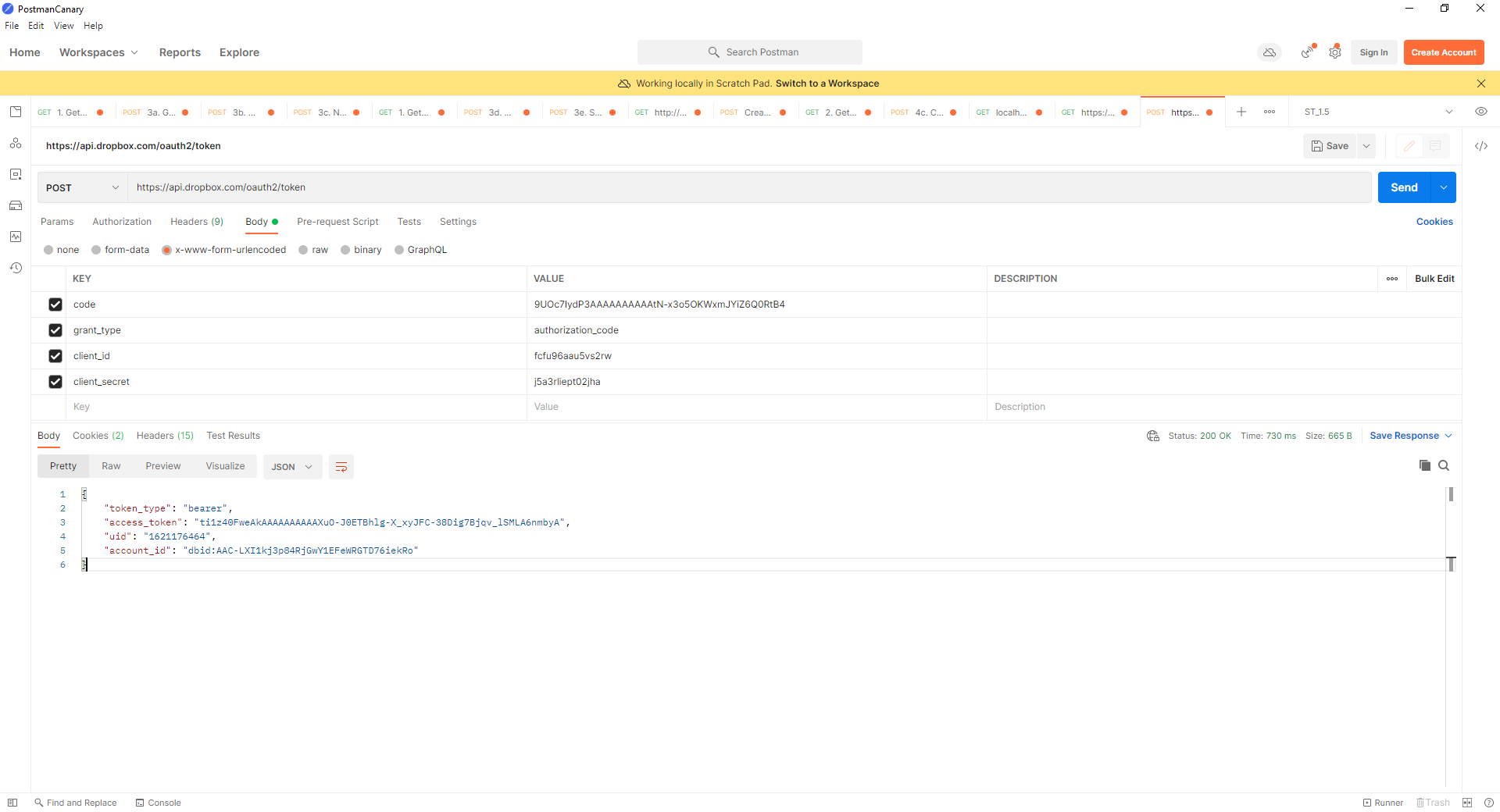Search within the response body
The width and height of the screenshot is (1500, 812).
1444,465
